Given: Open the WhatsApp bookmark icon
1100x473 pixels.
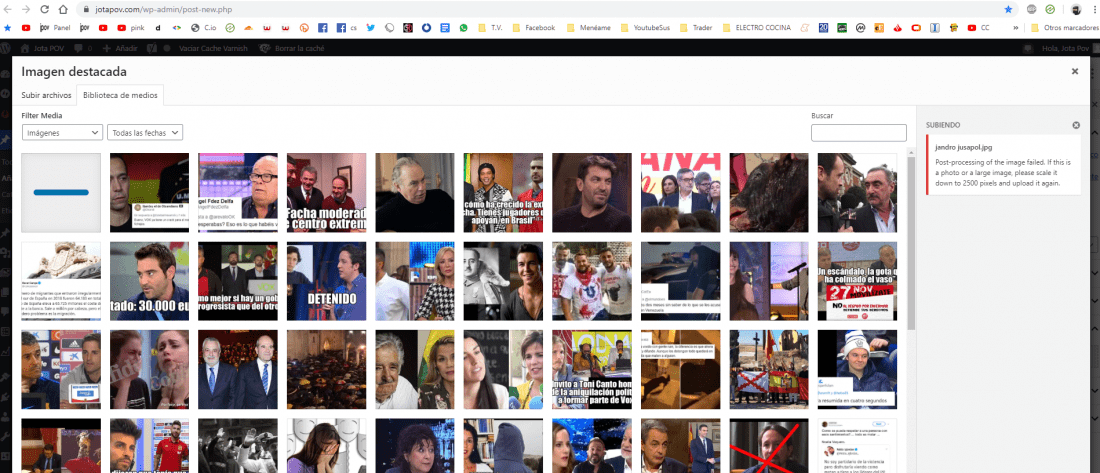Looking at the screenshot, I should coord(463,28).
